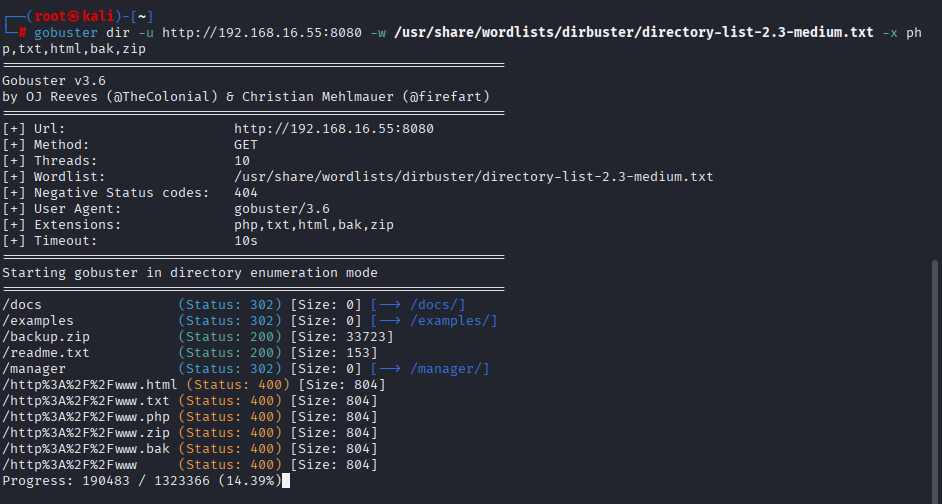Click the '/http%3A%2F%2Fwww.php' result

tap(86, 417)
